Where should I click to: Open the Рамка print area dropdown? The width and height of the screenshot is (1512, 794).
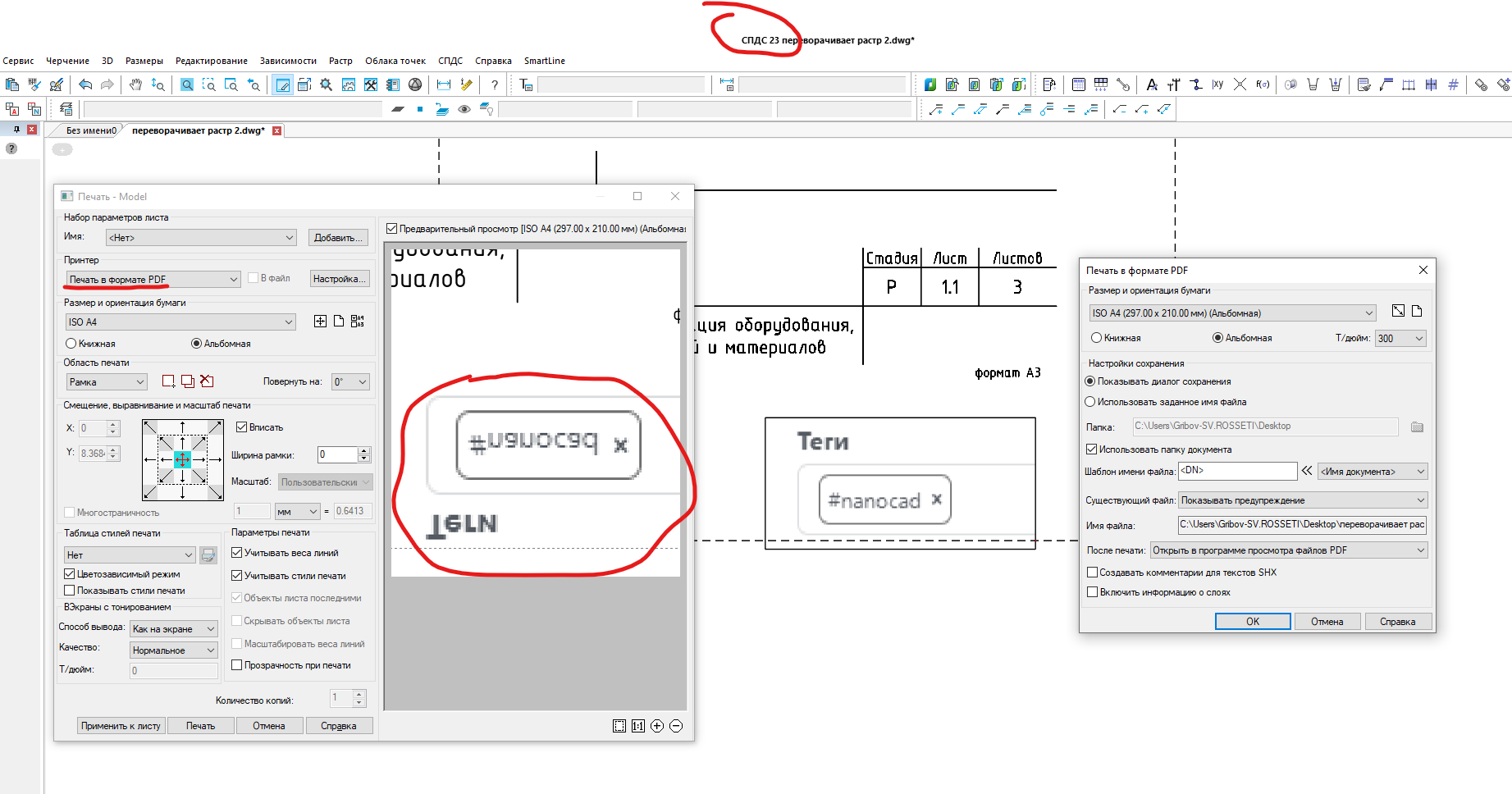click(x=107, y=382)
